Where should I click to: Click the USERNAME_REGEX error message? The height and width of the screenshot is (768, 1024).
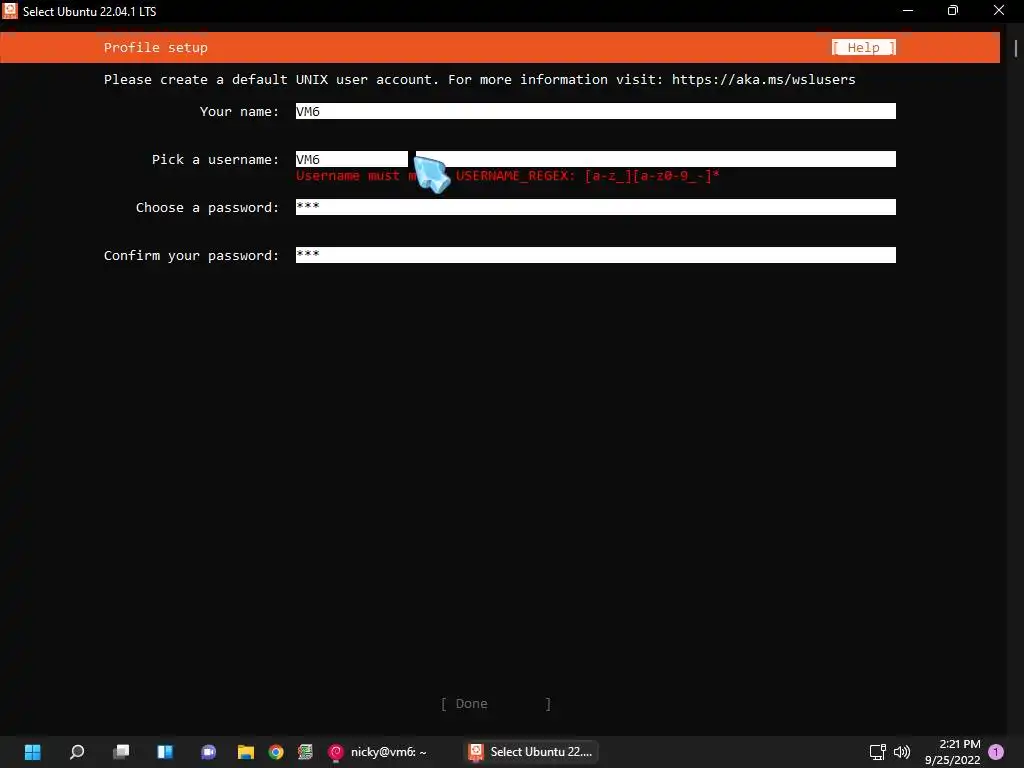[x=507, y=176]
